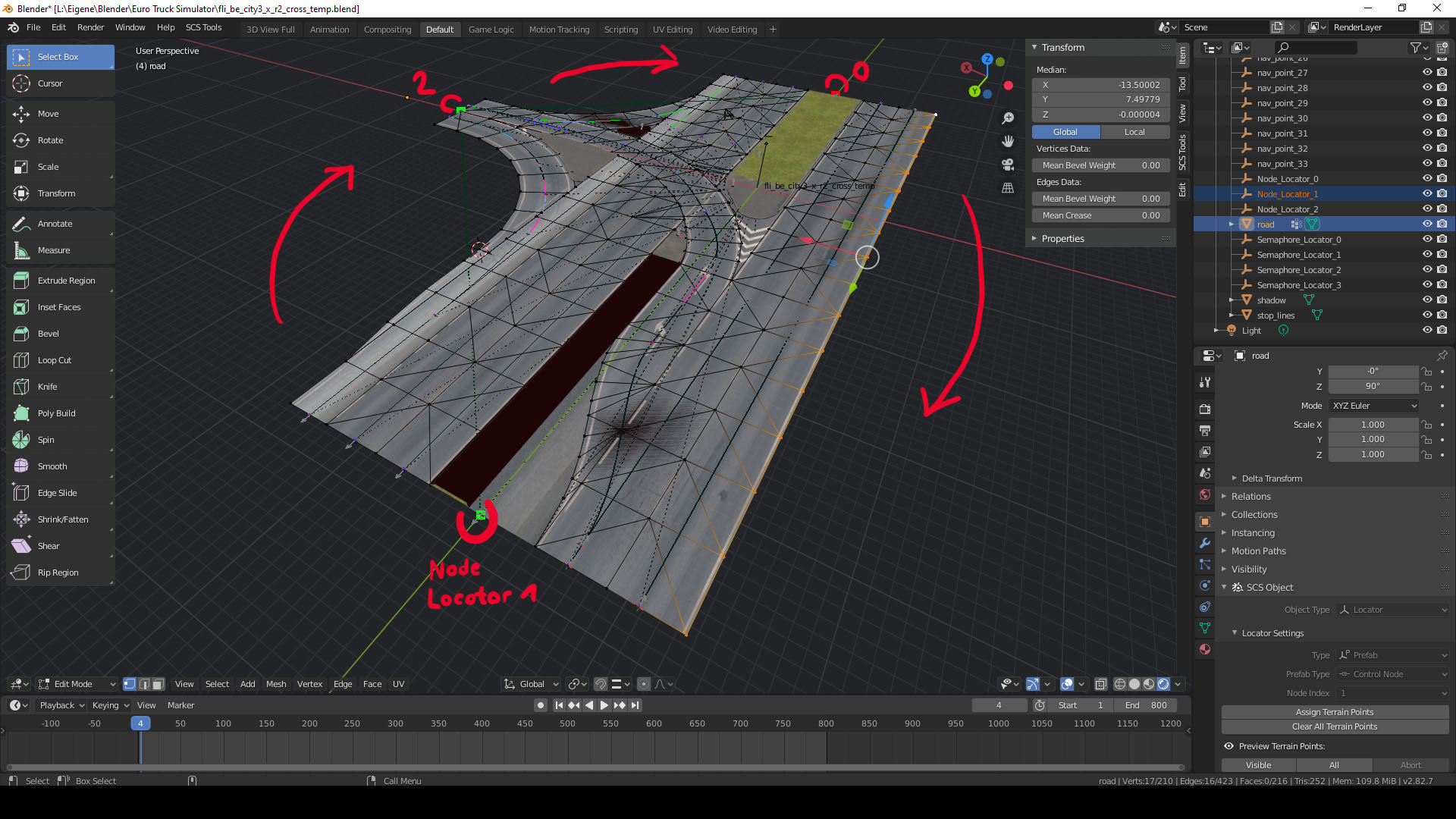Select Inset Faces tool
Image resolution: width=1456 pixels, height=819 pixels.
[x=61, y=307]
